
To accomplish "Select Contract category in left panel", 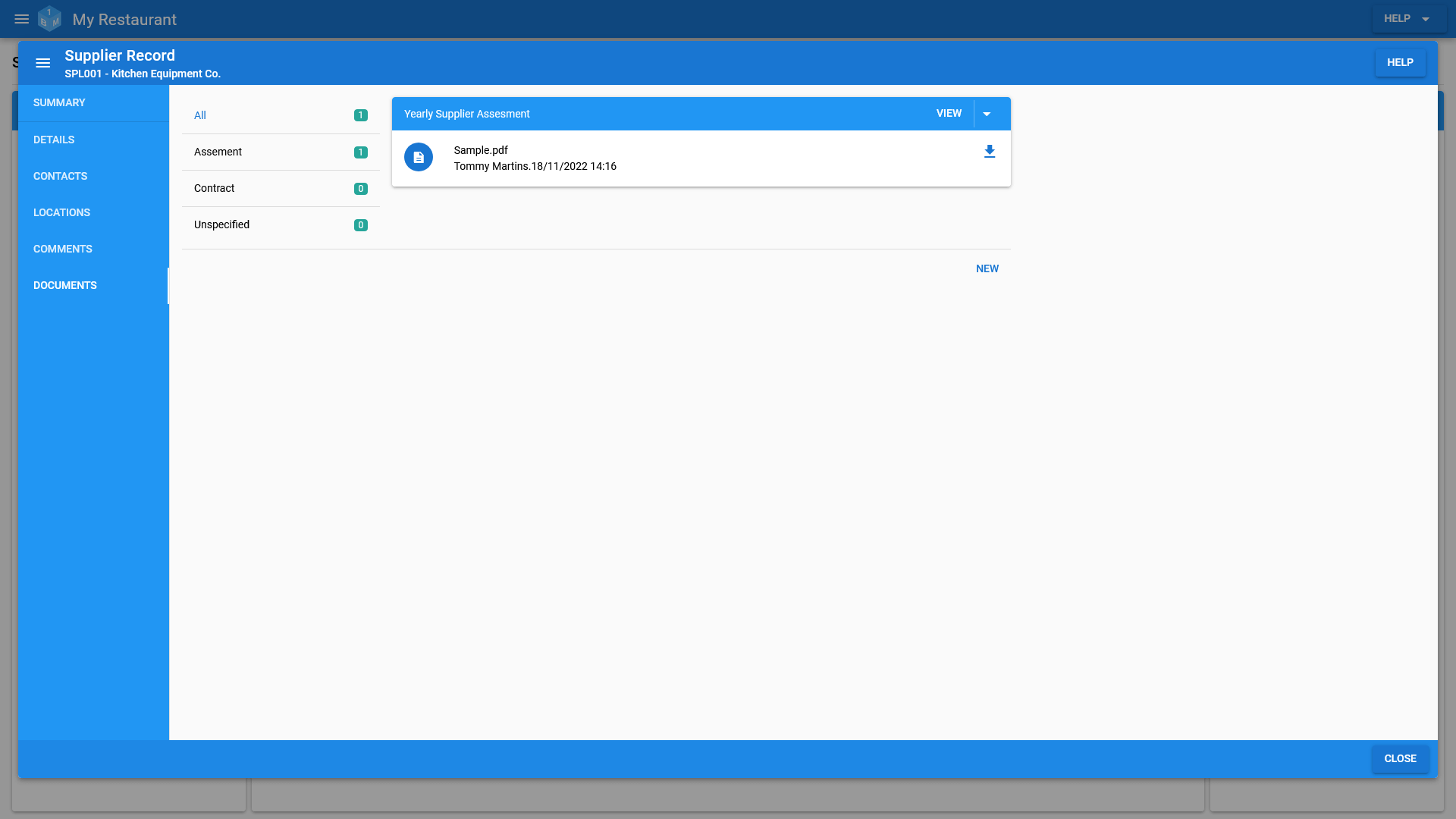I will (x=280, y=188).
